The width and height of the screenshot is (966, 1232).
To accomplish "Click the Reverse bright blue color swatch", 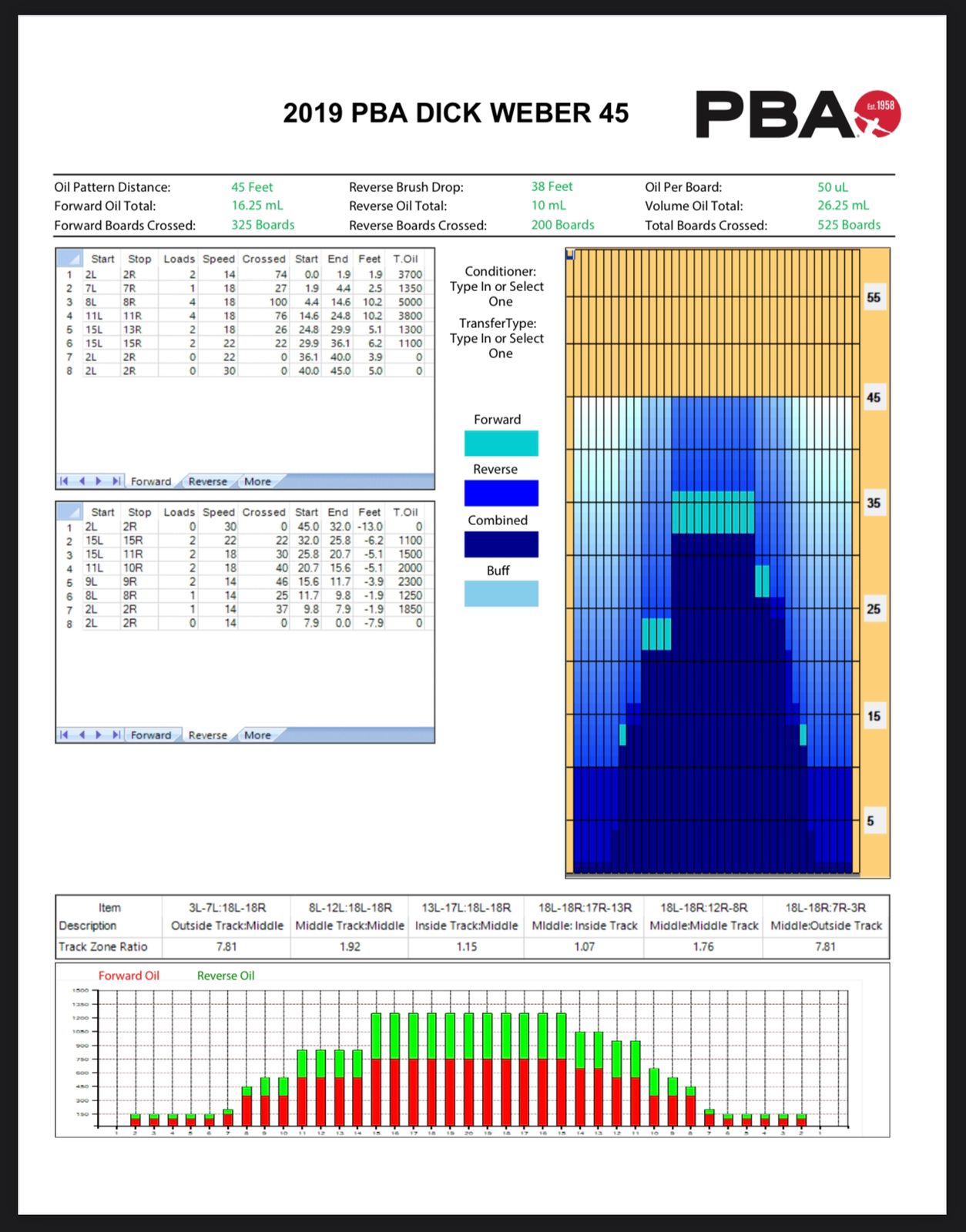I will (501, 493).
